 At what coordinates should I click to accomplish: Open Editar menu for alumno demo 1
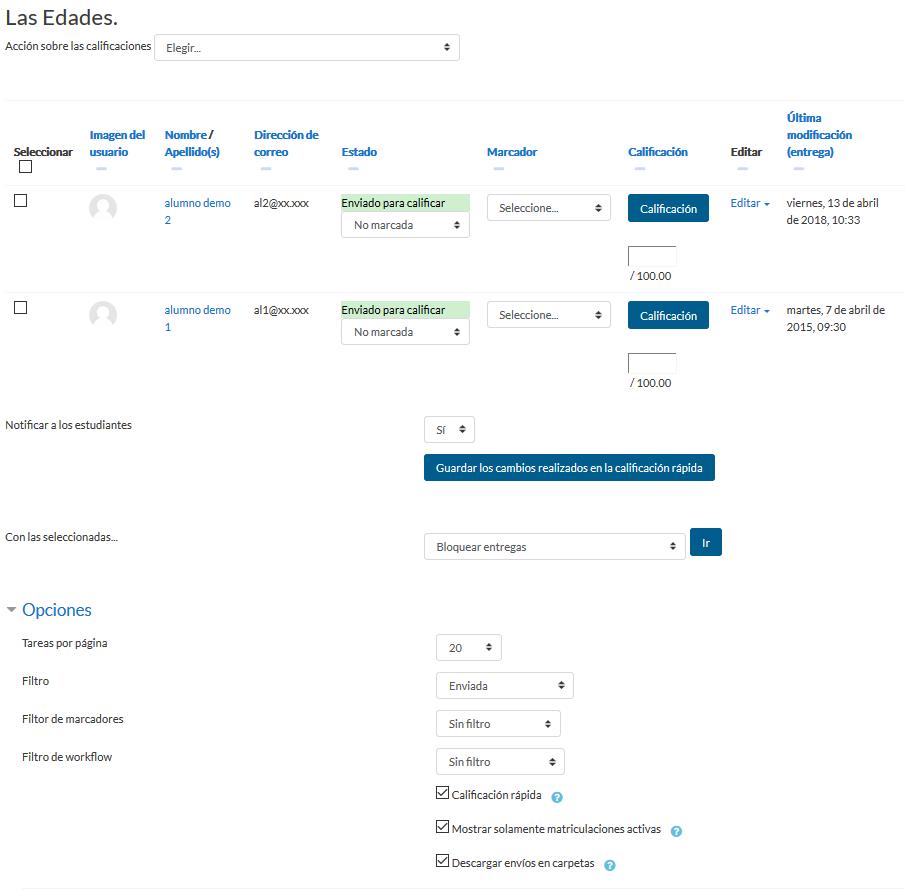pyautogui.click(x=750, y=310)
